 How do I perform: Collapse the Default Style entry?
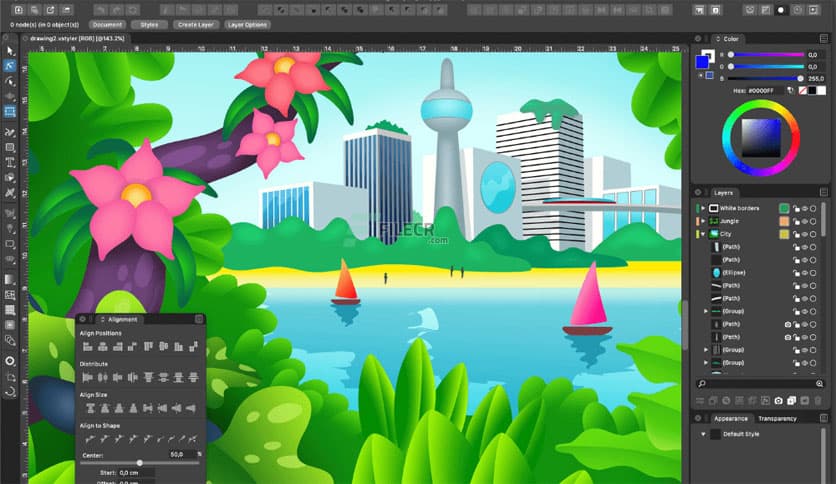(703, 434)
